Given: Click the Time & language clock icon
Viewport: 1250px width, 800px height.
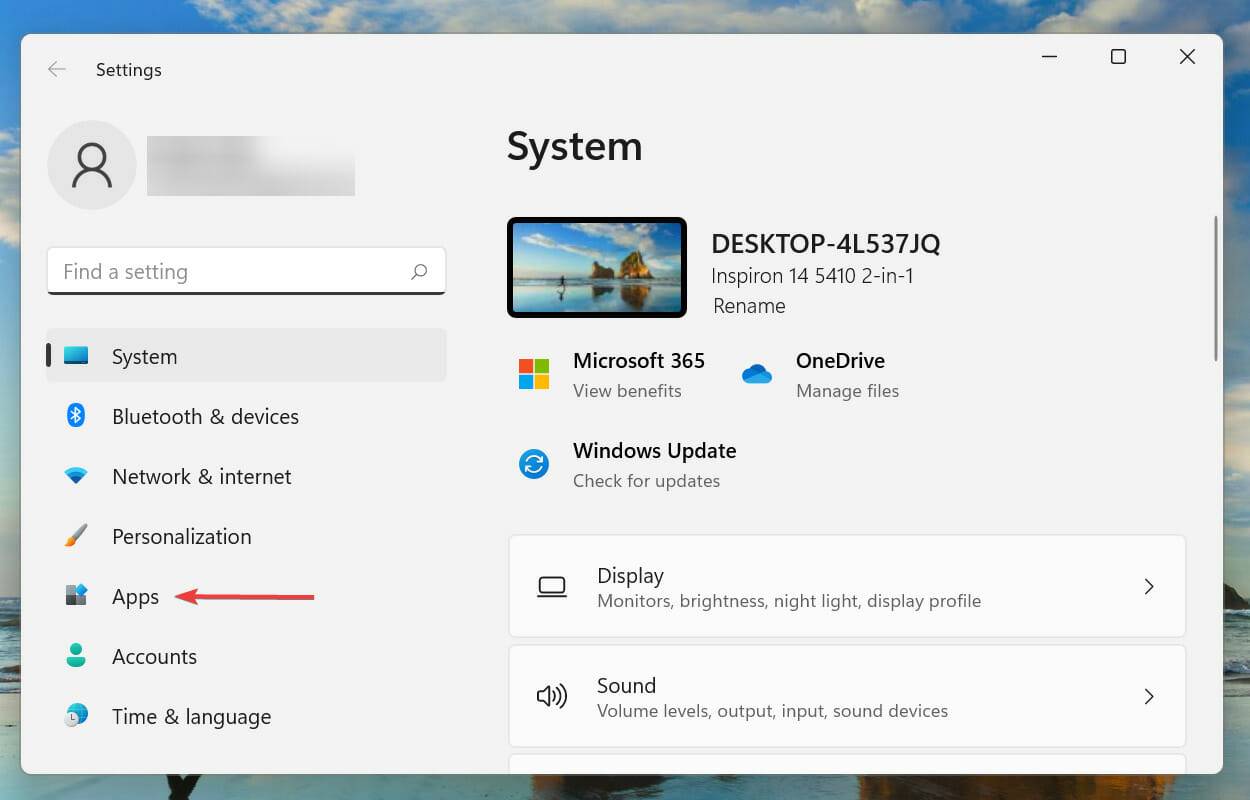Looking at the screenshot, I should (x=76, y=716).
